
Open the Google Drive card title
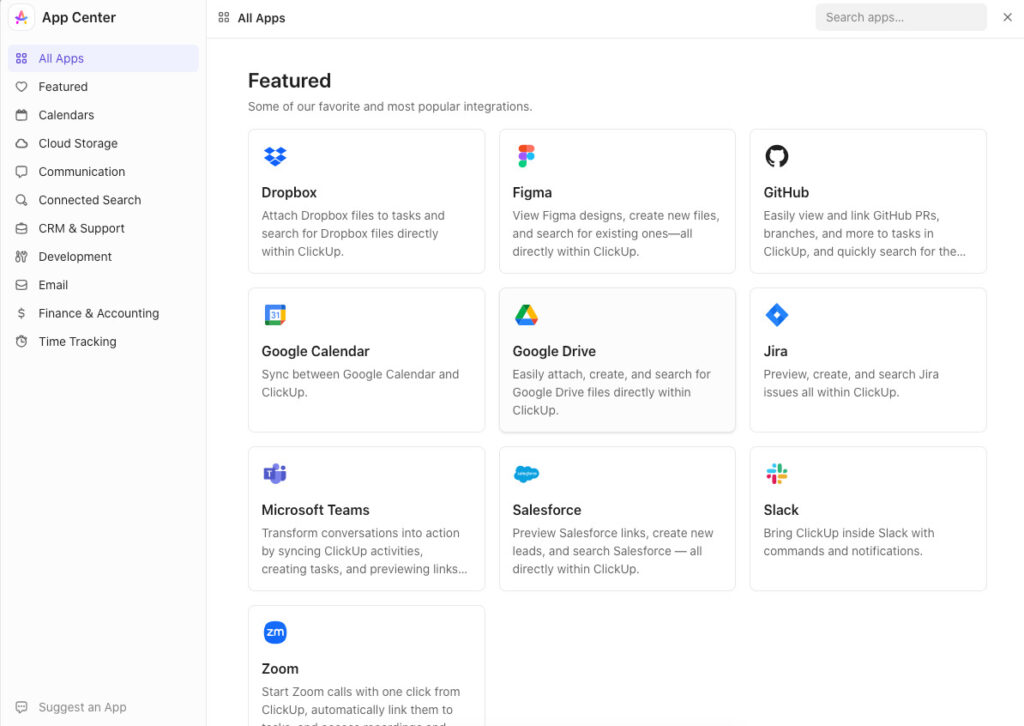pyautogui.click(x=554, y=351)
